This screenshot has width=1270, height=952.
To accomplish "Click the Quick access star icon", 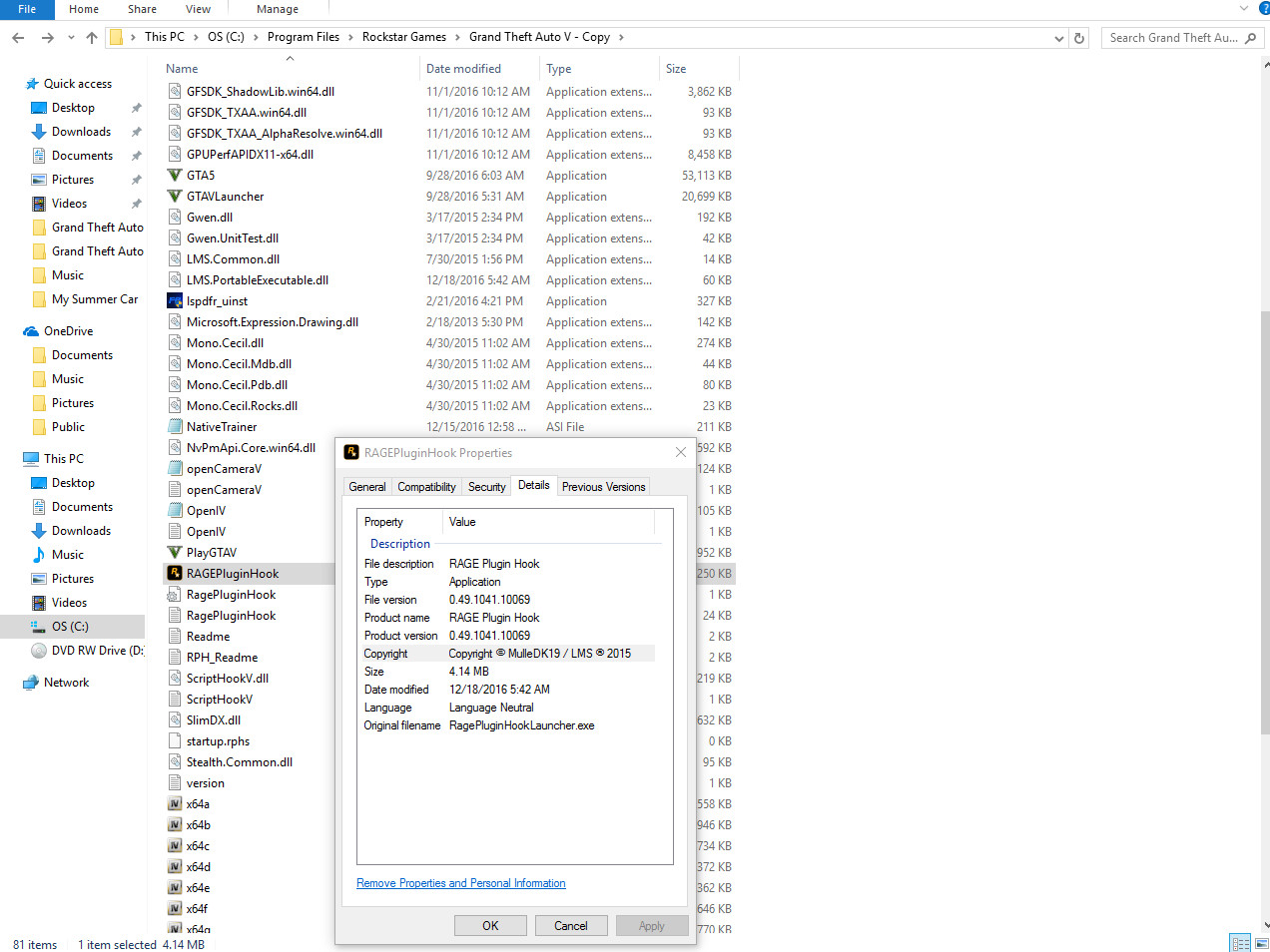I will pos(32,84).
